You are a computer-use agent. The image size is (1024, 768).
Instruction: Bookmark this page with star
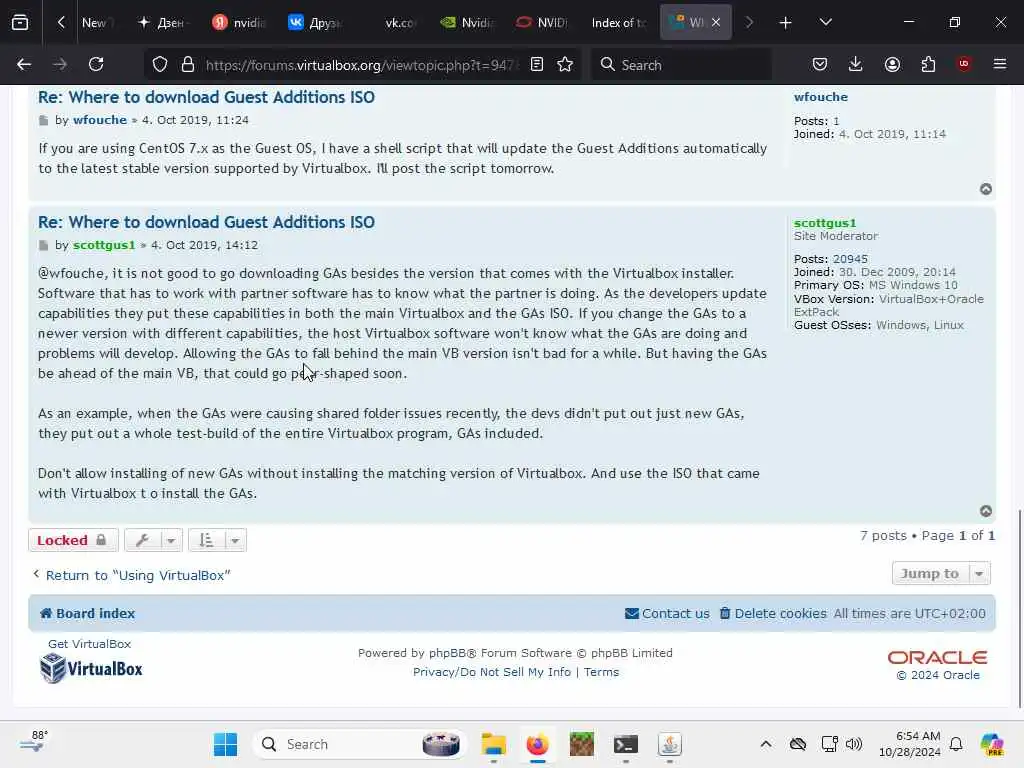pos(565,64)
